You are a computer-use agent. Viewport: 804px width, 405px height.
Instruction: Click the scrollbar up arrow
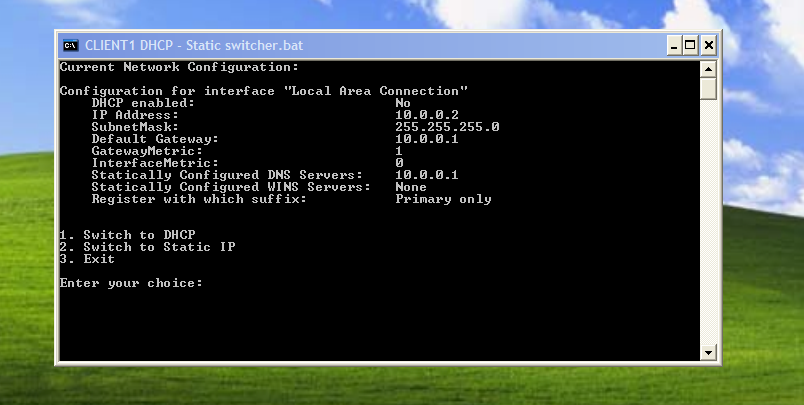click(708, 69)
